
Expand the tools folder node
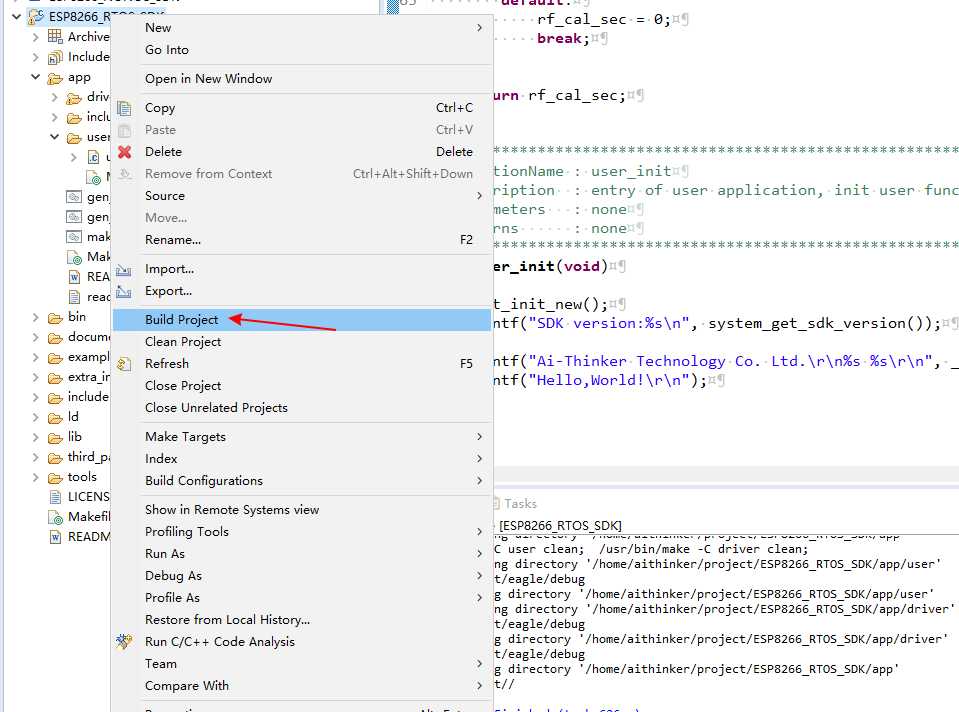click(35, 477)
